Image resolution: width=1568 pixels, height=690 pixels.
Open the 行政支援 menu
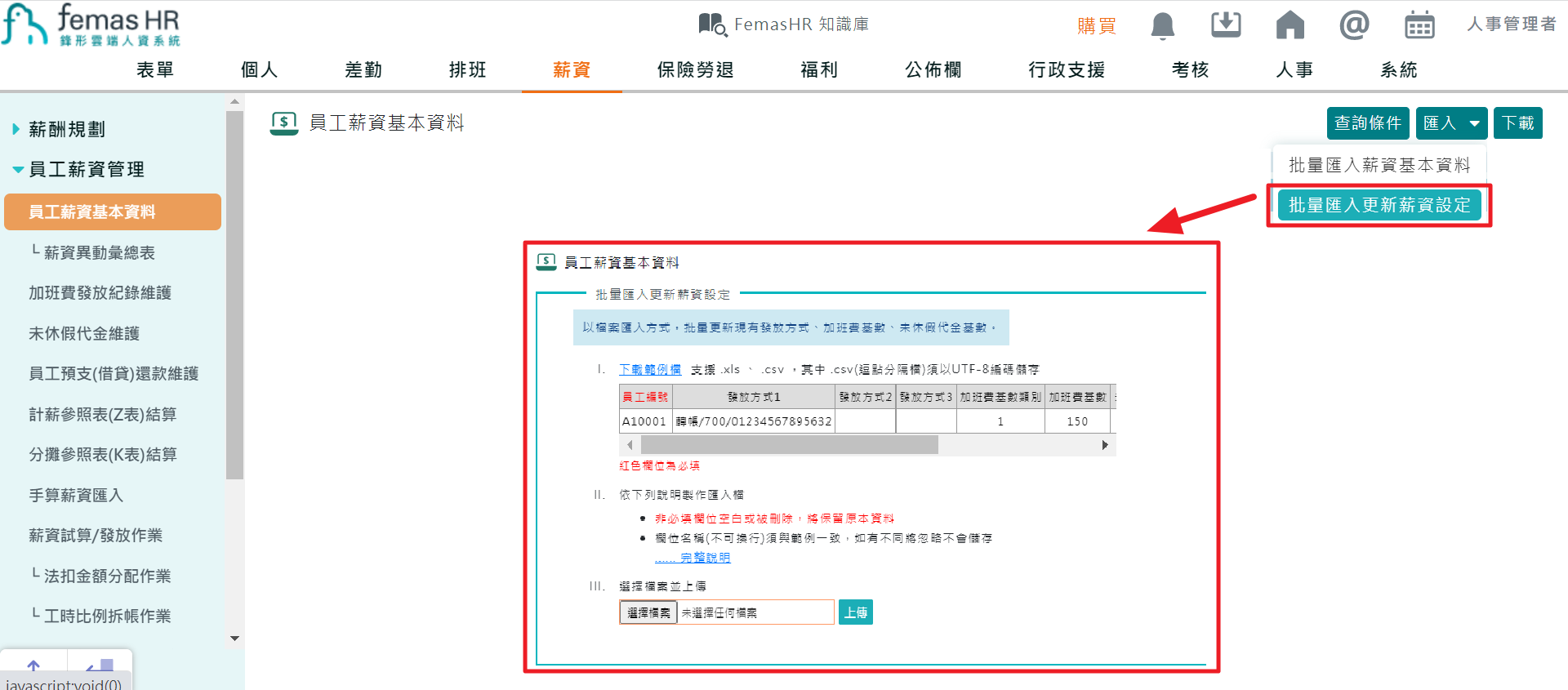pos(1067,69)
